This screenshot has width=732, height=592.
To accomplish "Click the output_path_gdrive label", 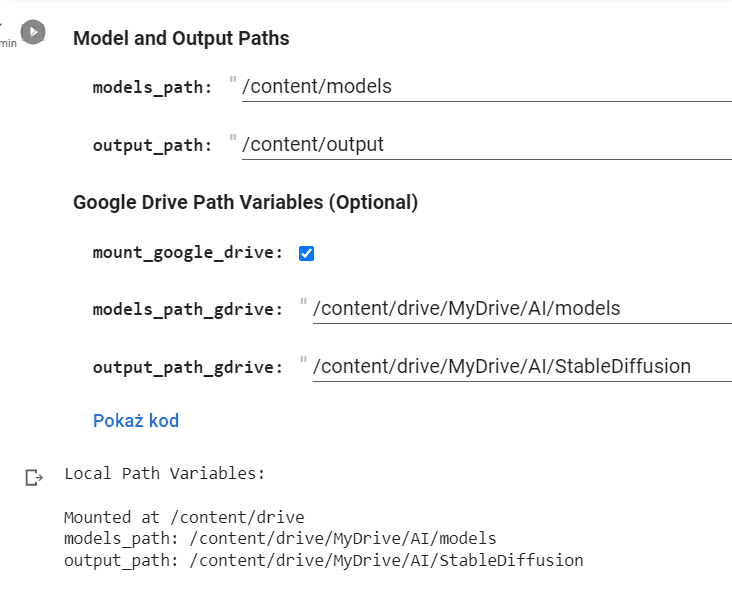I will click(x=188, y=367).
